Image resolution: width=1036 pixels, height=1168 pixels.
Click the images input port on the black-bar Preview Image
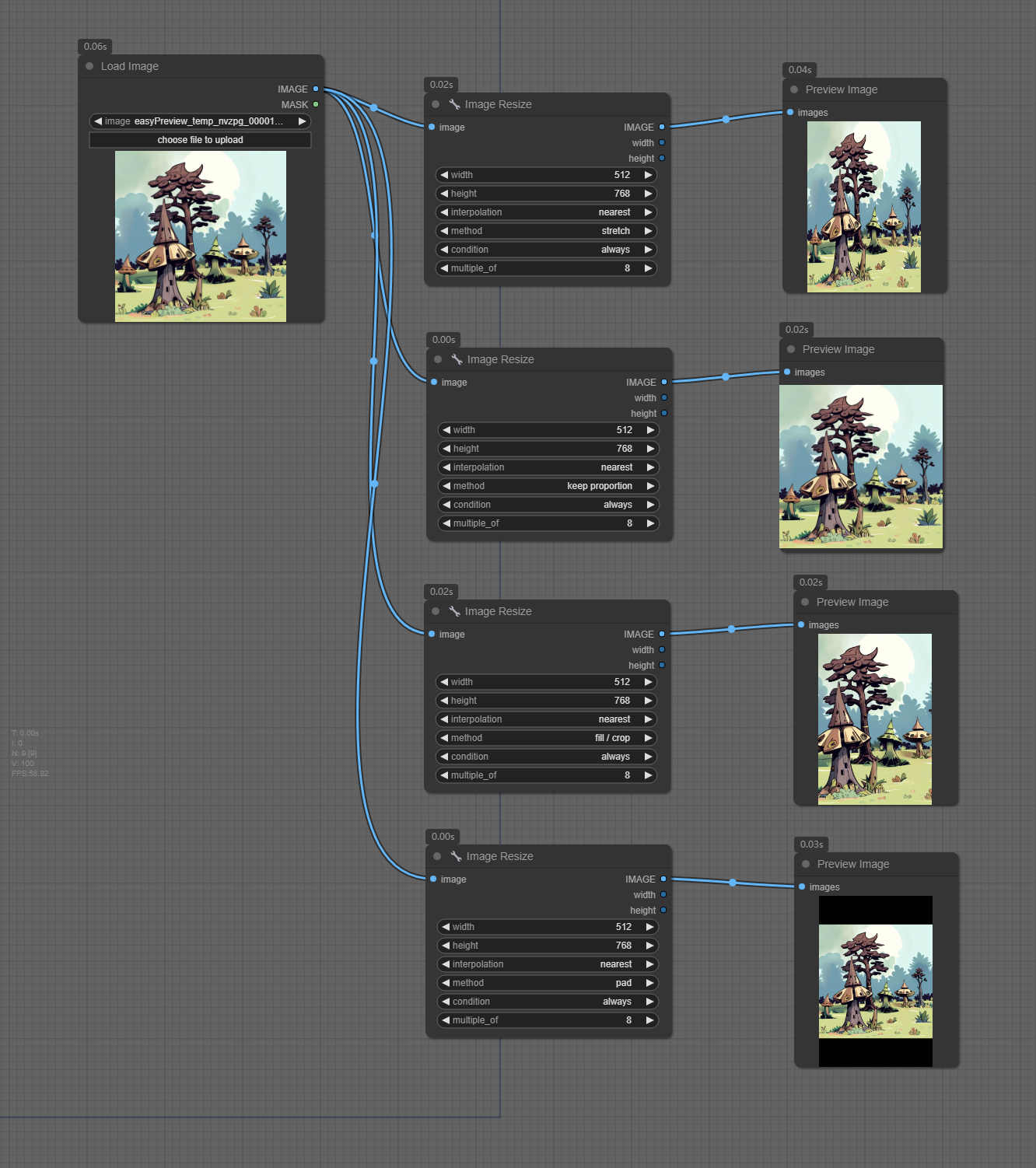pos(802,887)
